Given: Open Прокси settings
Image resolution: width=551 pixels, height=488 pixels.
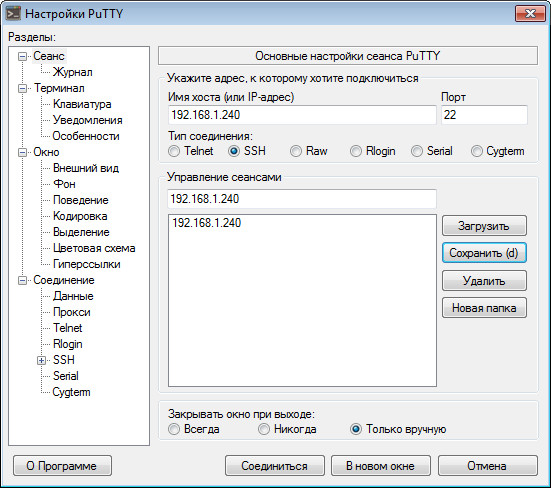Looking at the screenshot, I should click(71, 312).
